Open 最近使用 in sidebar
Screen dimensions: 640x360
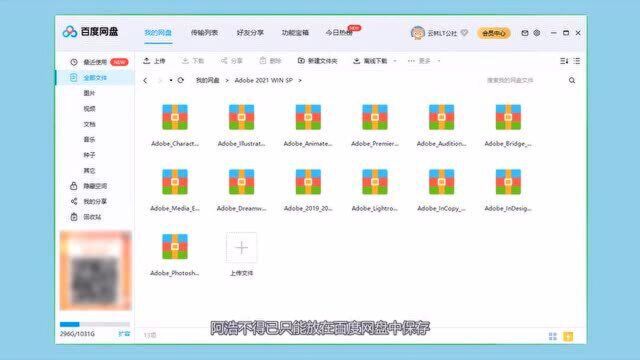click(x=95, y=62)
